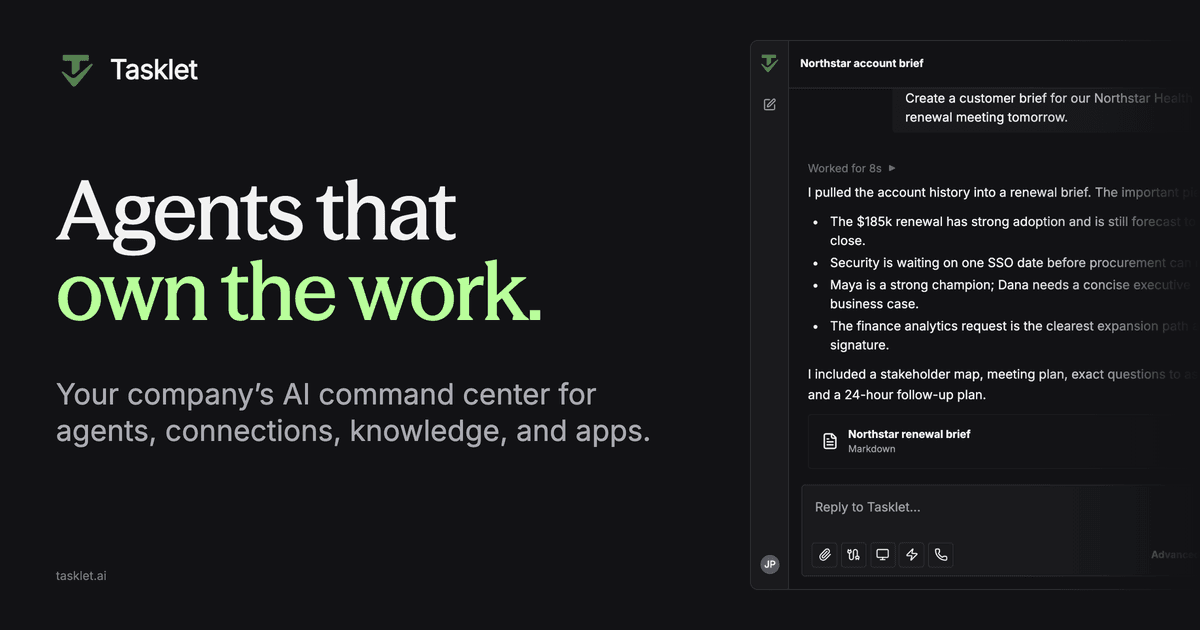Click the '$185k renewal has strong adoption' bullet
This screenshot has width=1200, height=630.
1012,231
